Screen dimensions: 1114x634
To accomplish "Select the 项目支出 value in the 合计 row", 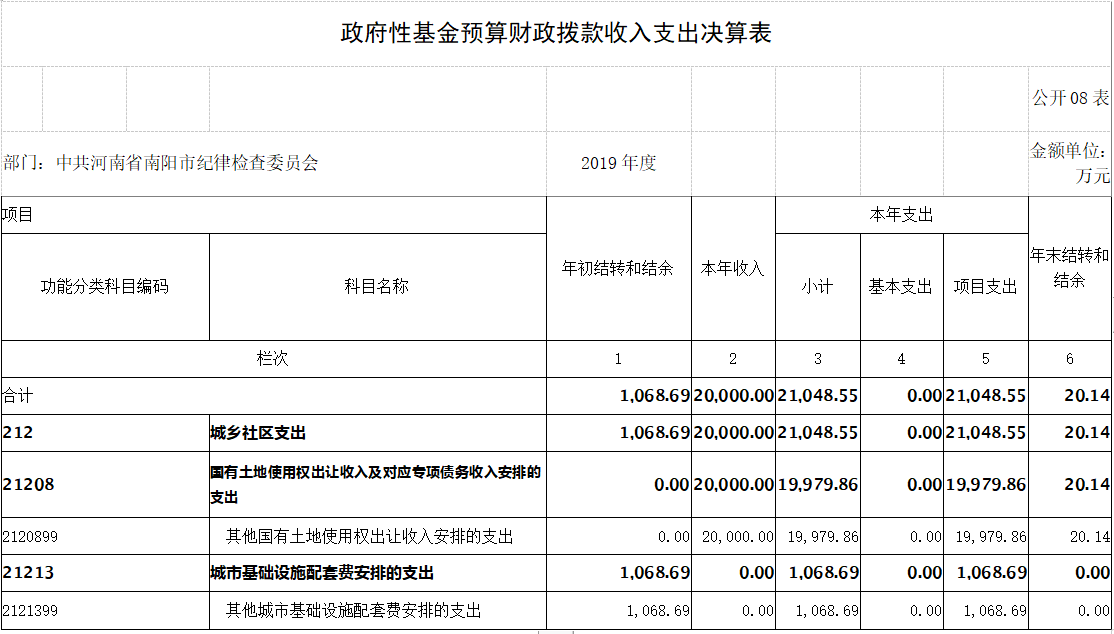I will tap(985, 396).
